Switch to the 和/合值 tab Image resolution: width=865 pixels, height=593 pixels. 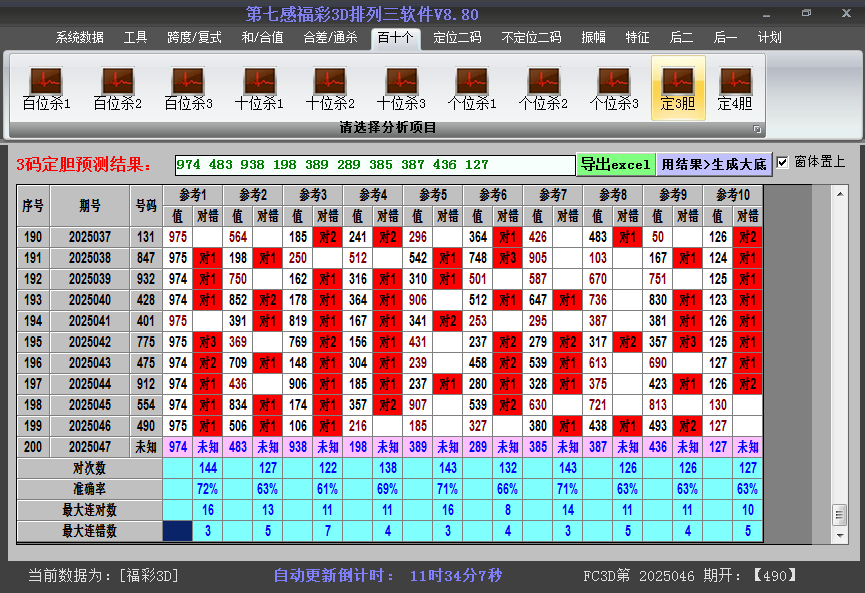262,38
